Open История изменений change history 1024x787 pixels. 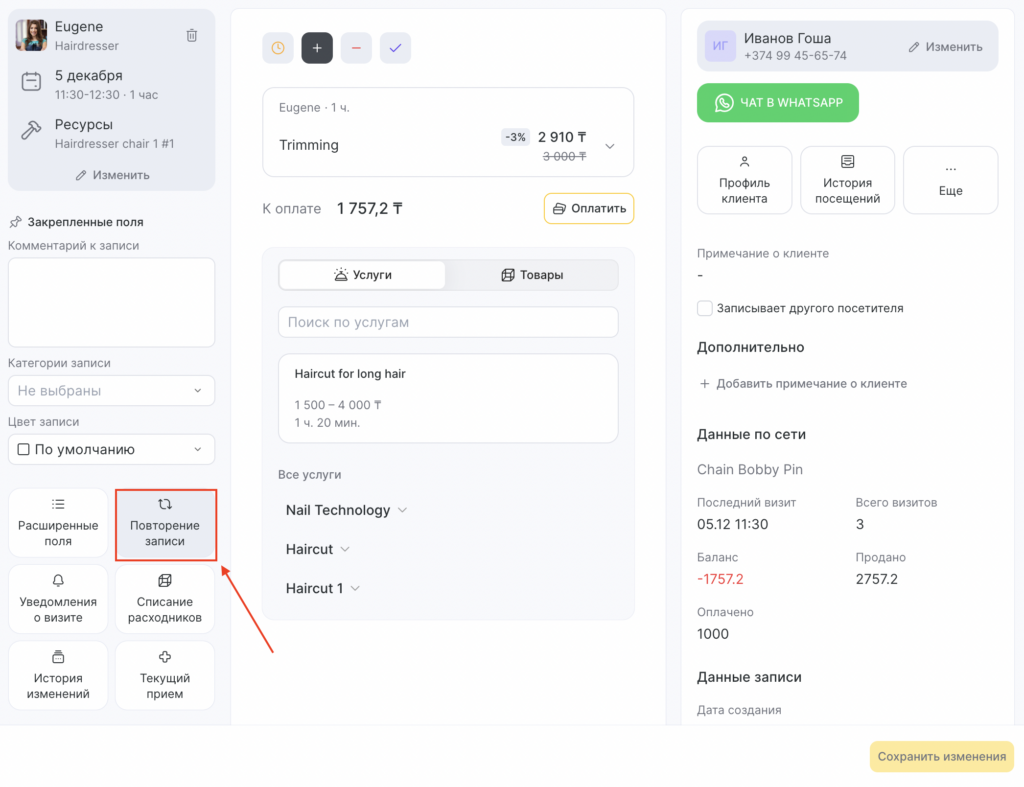click(58, 676)
